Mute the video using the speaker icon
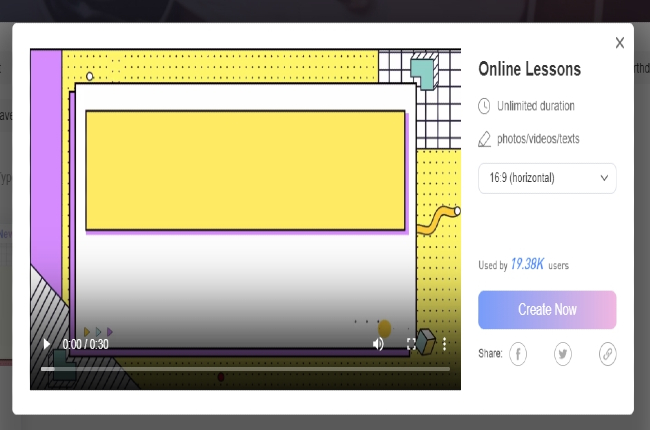Viewport: 650px width, 430px height. tap(378, 344)
